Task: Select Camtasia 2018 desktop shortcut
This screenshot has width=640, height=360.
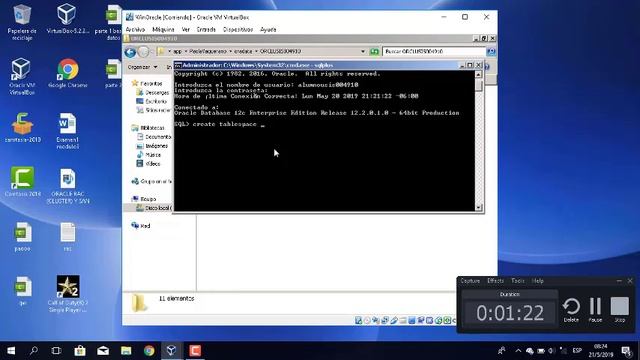Action: click(22, 182)
